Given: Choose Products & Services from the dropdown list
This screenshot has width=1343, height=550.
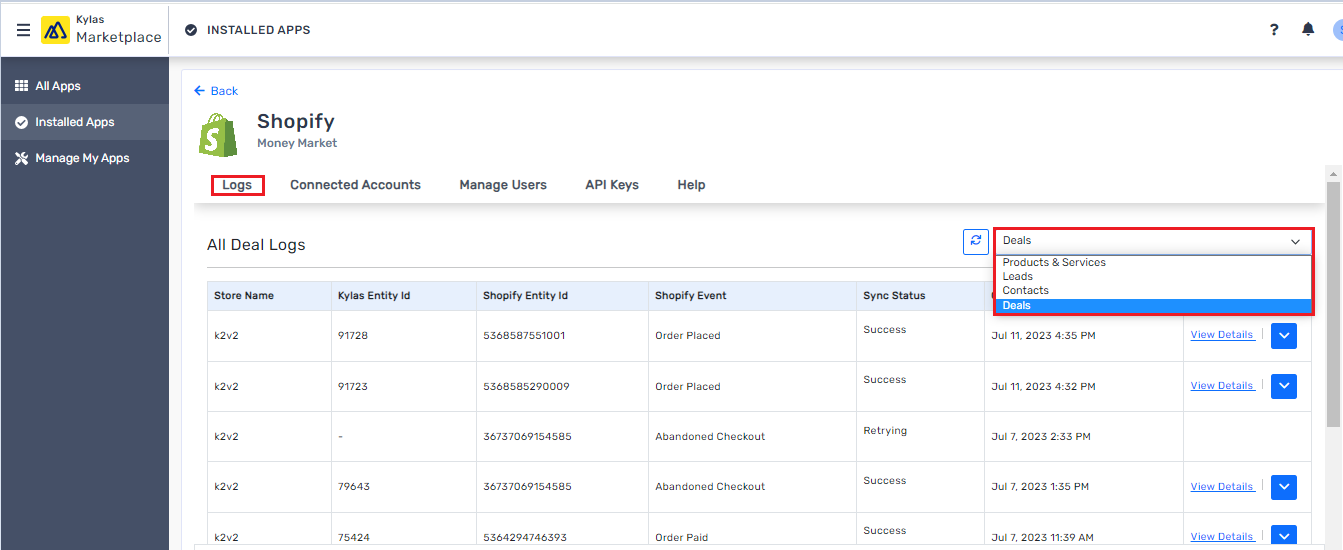Looking at the screenshot, I should pos(1054,262).
